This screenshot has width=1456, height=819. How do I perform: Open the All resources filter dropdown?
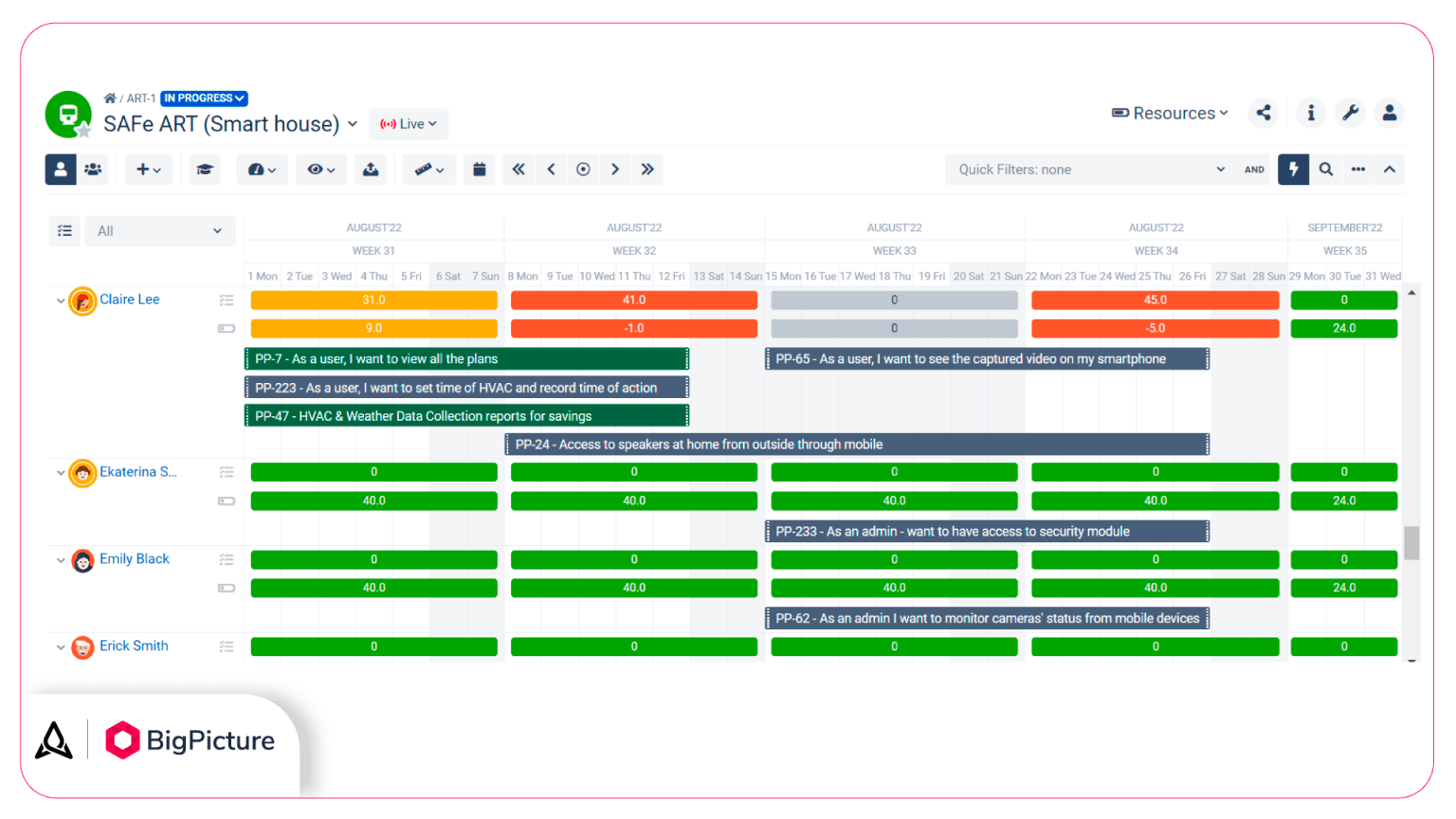[160, 230]
